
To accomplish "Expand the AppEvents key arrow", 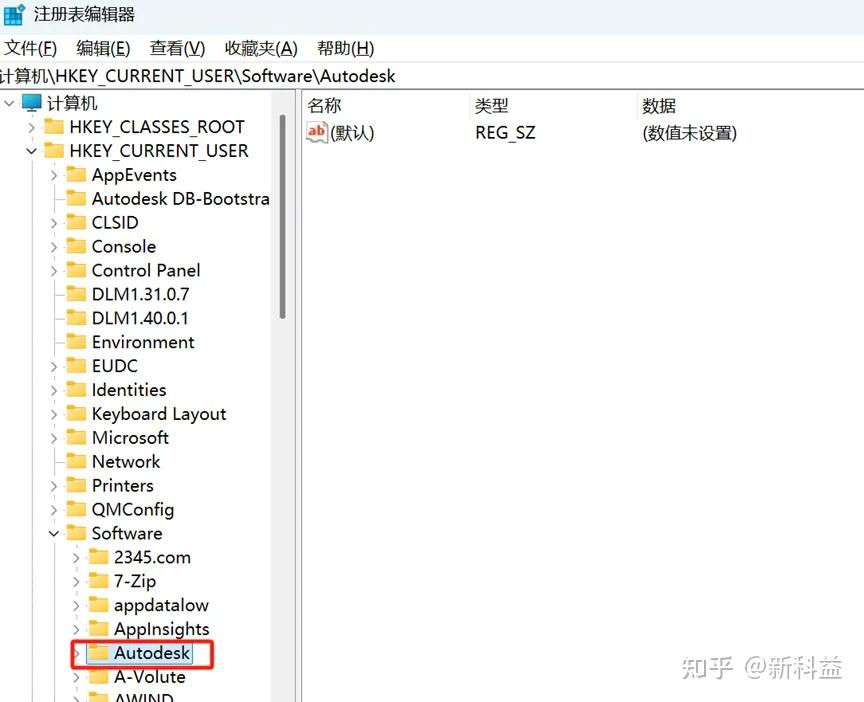I will [x=54, y=175].
